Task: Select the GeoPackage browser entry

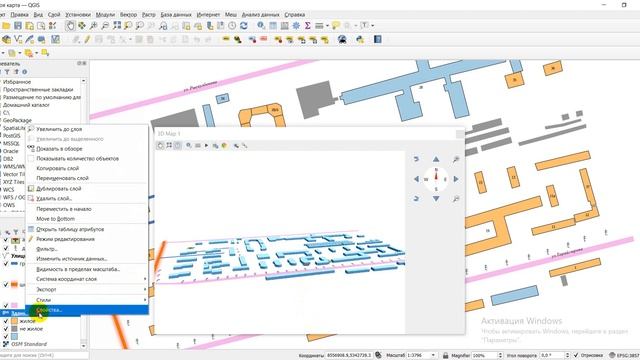Action: click(x=17, y=120)
